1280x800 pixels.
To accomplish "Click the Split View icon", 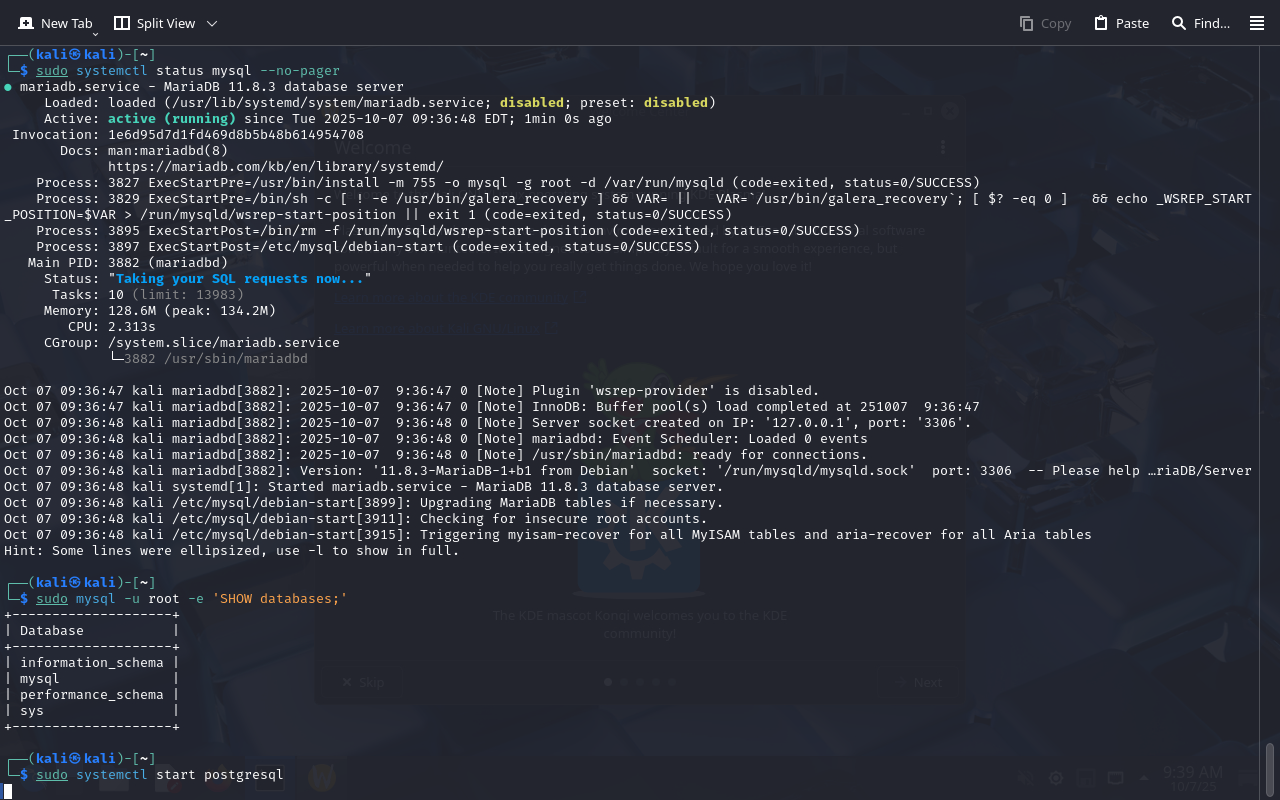I will [122, 23].
